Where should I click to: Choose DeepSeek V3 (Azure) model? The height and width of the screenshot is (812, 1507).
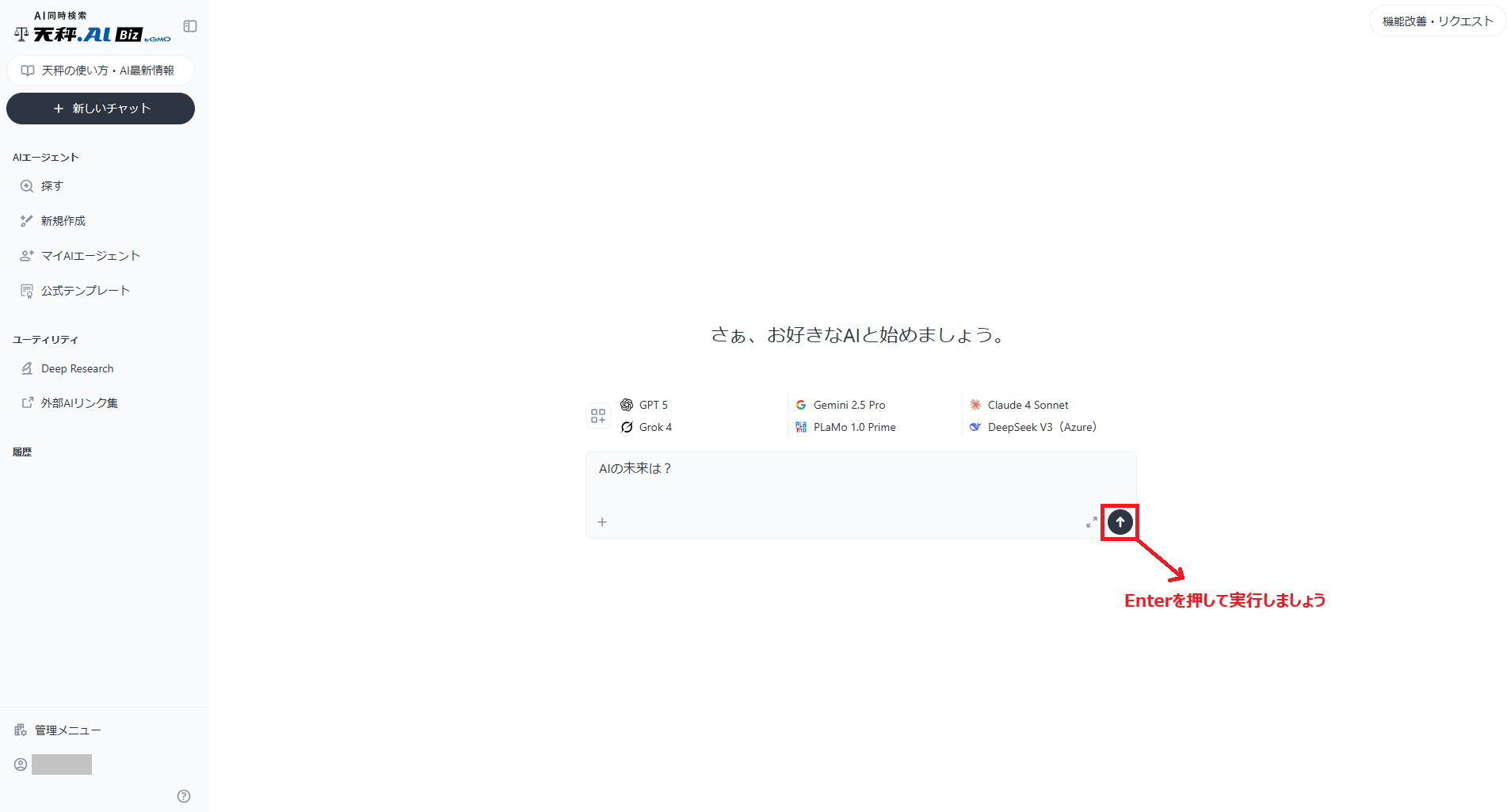point(1041,427)
